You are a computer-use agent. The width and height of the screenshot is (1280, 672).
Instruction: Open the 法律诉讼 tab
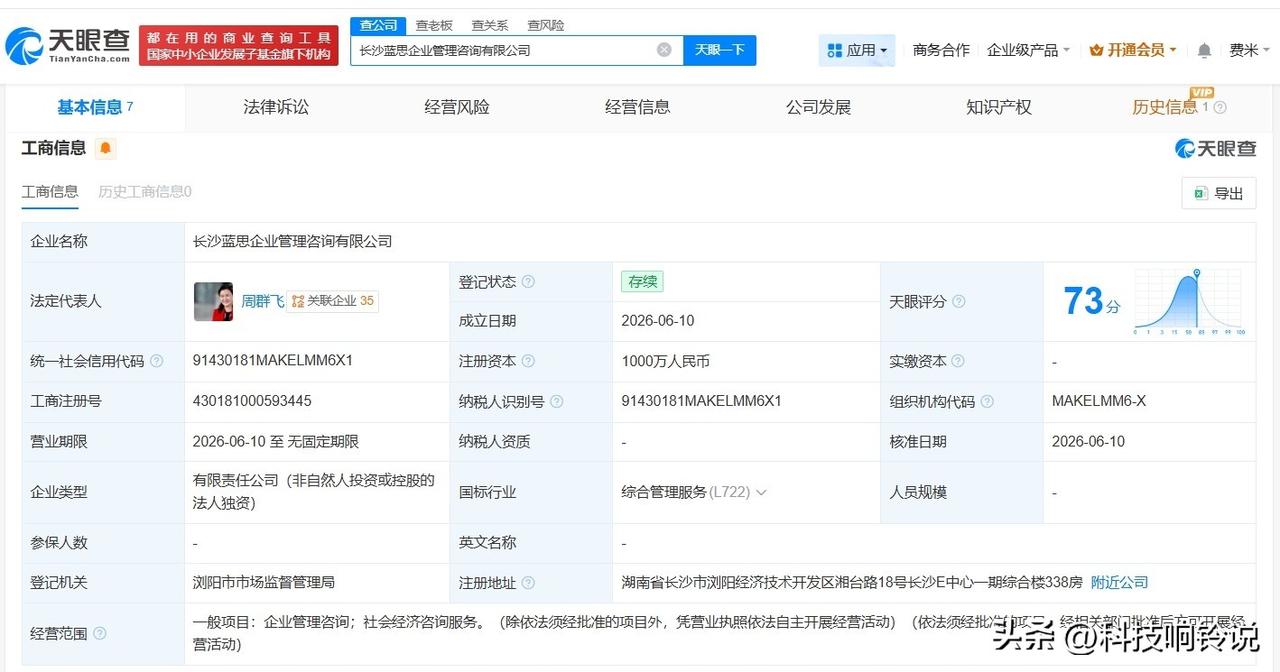tap(276, 107)
